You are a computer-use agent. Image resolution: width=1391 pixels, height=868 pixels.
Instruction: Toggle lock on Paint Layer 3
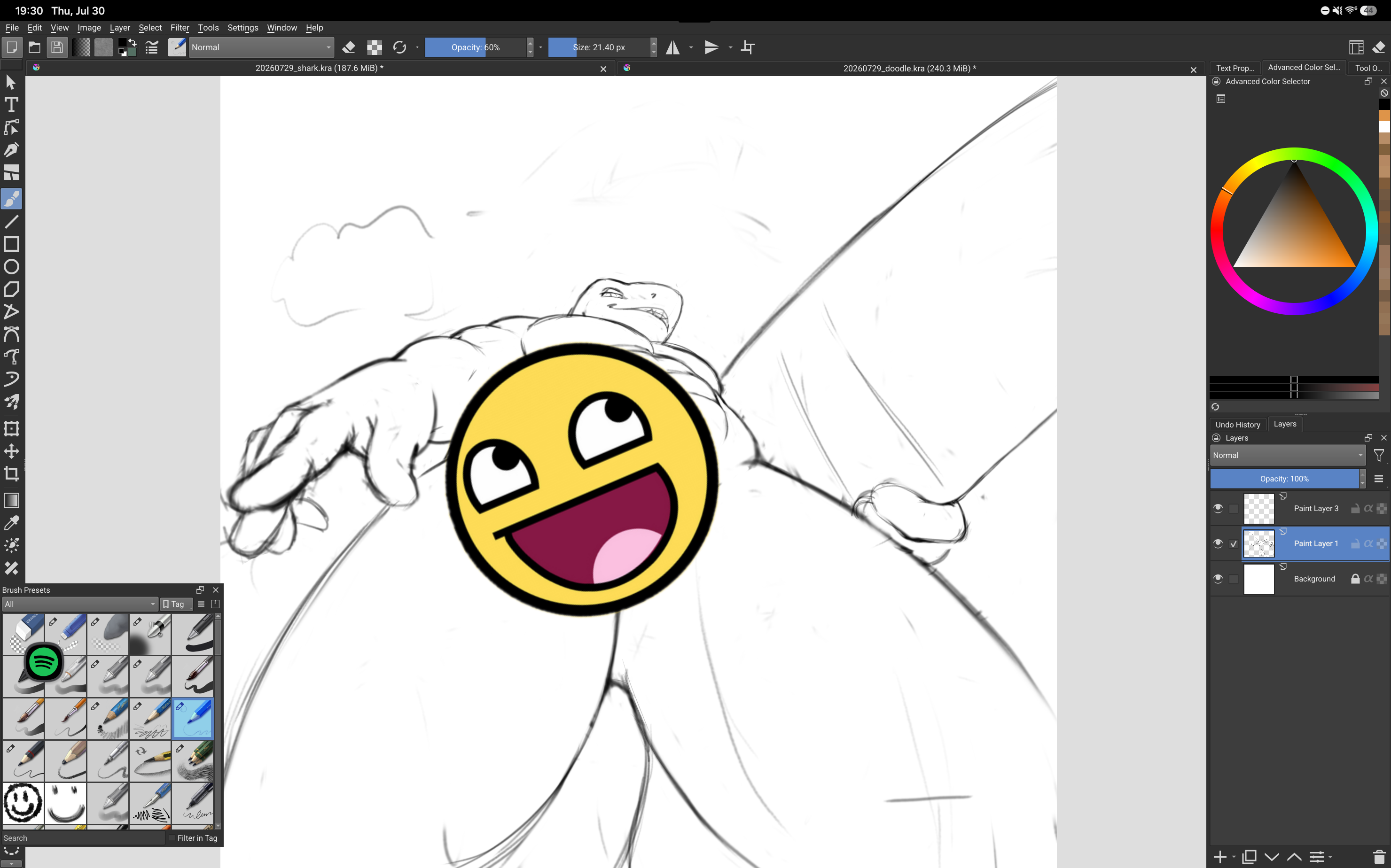(1355, 509)
